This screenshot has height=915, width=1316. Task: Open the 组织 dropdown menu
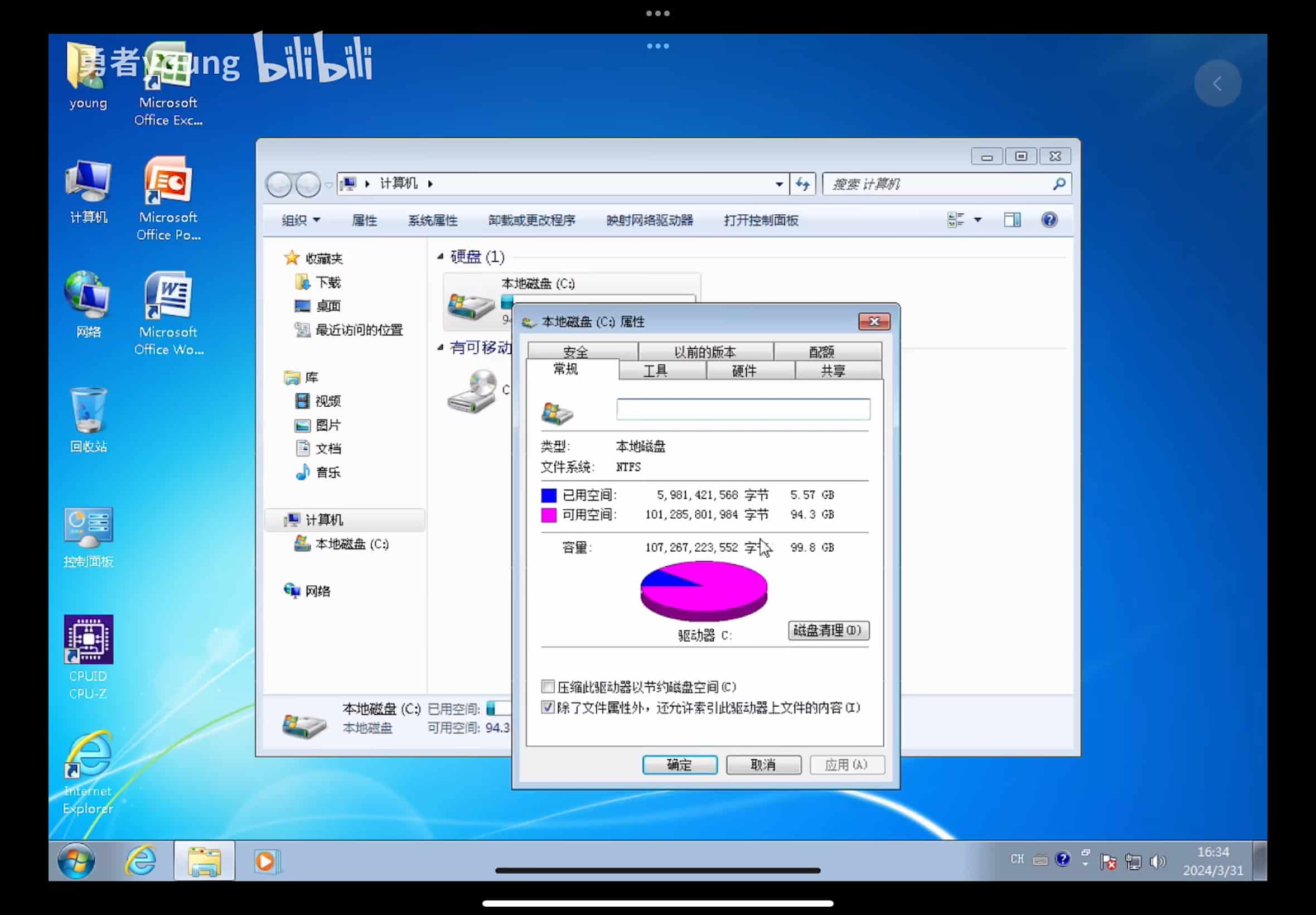pos(301,220)
